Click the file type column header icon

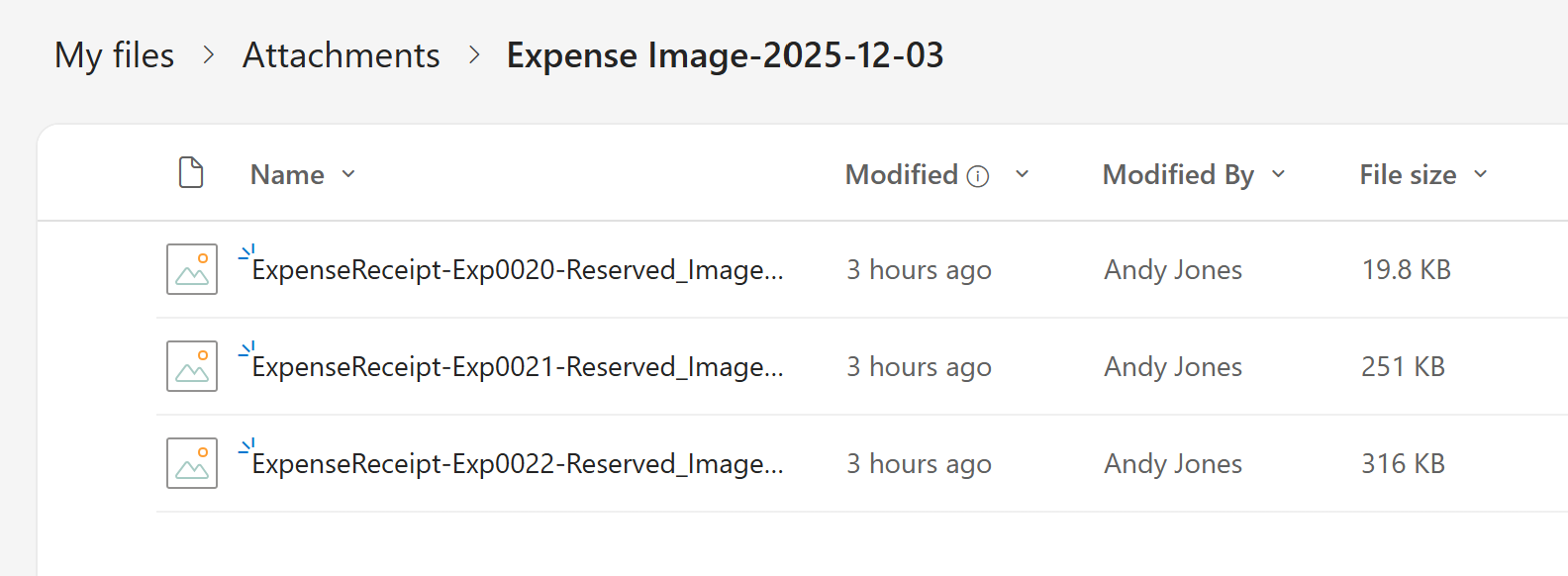pyautogui.click(x=191, y=173)
